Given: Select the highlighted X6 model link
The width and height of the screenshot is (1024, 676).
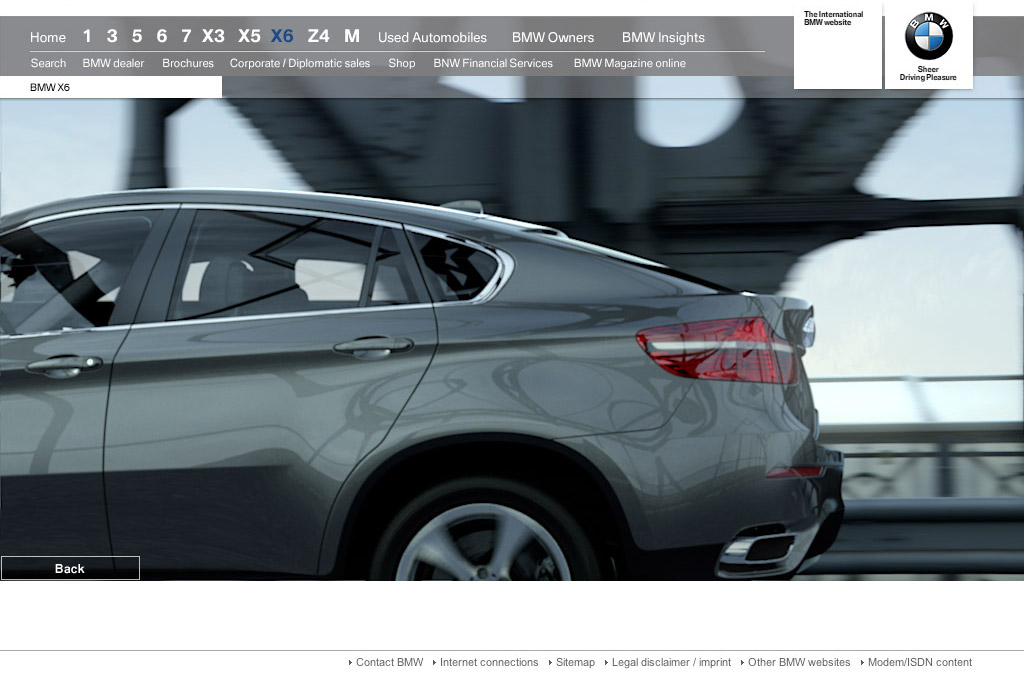Looking at the screenshot, I should pyautogui.click(x=282, y=36).
